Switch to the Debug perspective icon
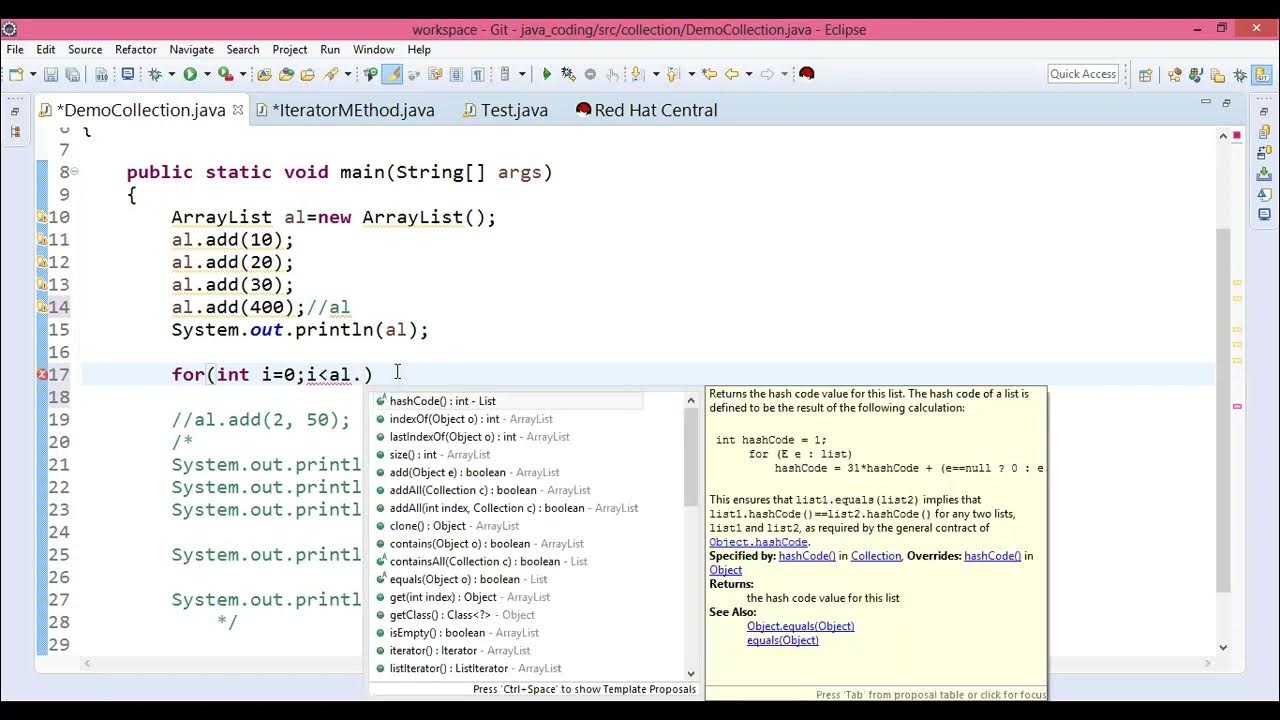This screenshot has height=720, width=1280. [x=1240, y=74]
